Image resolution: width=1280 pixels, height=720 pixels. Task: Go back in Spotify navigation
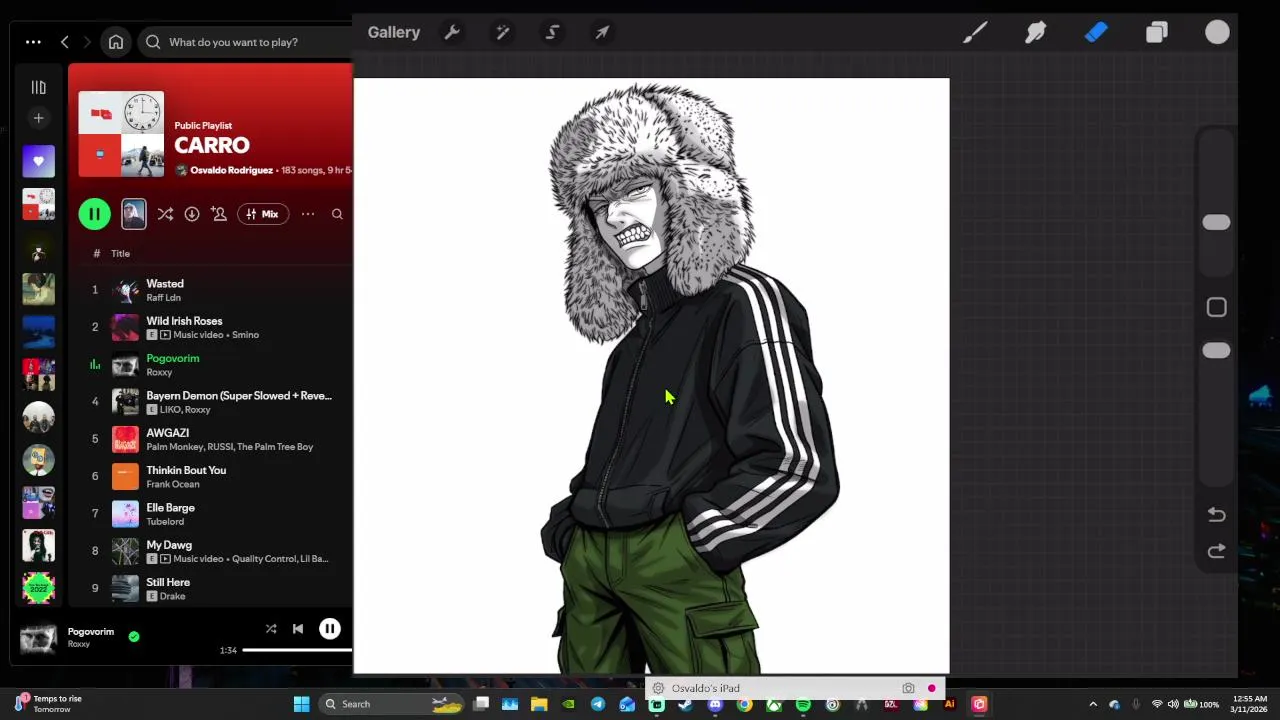(x=65, y=42)
